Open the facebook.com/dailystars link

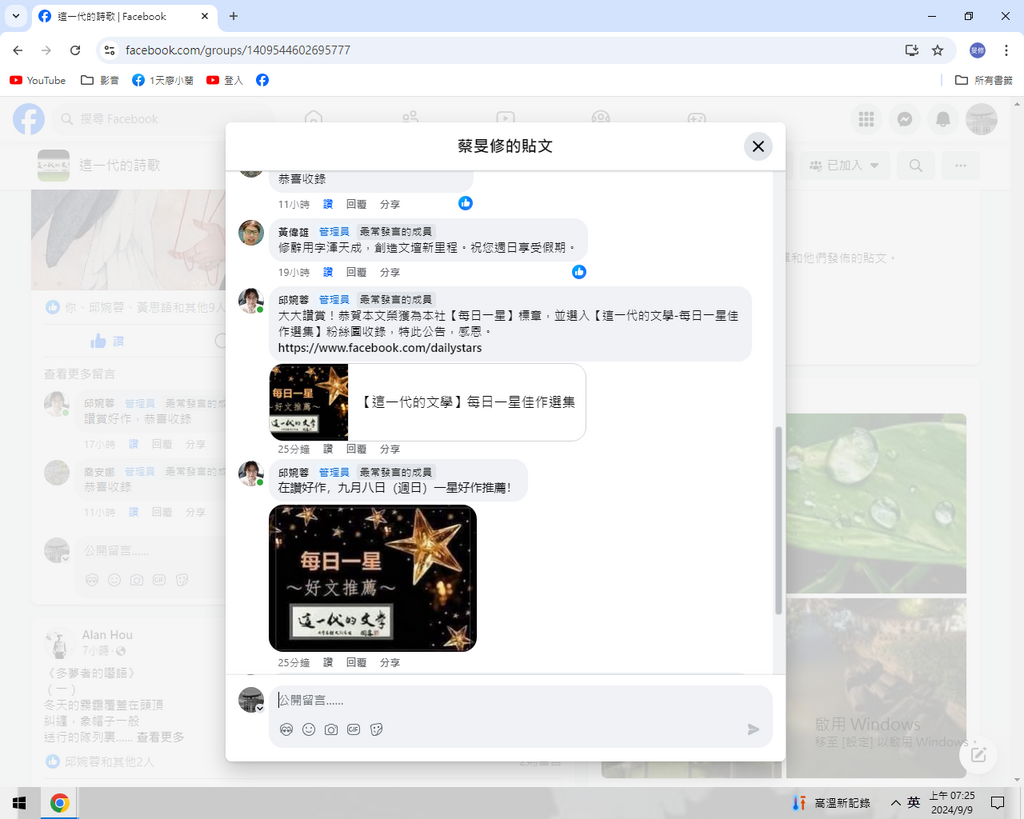[x=380, y=348]
